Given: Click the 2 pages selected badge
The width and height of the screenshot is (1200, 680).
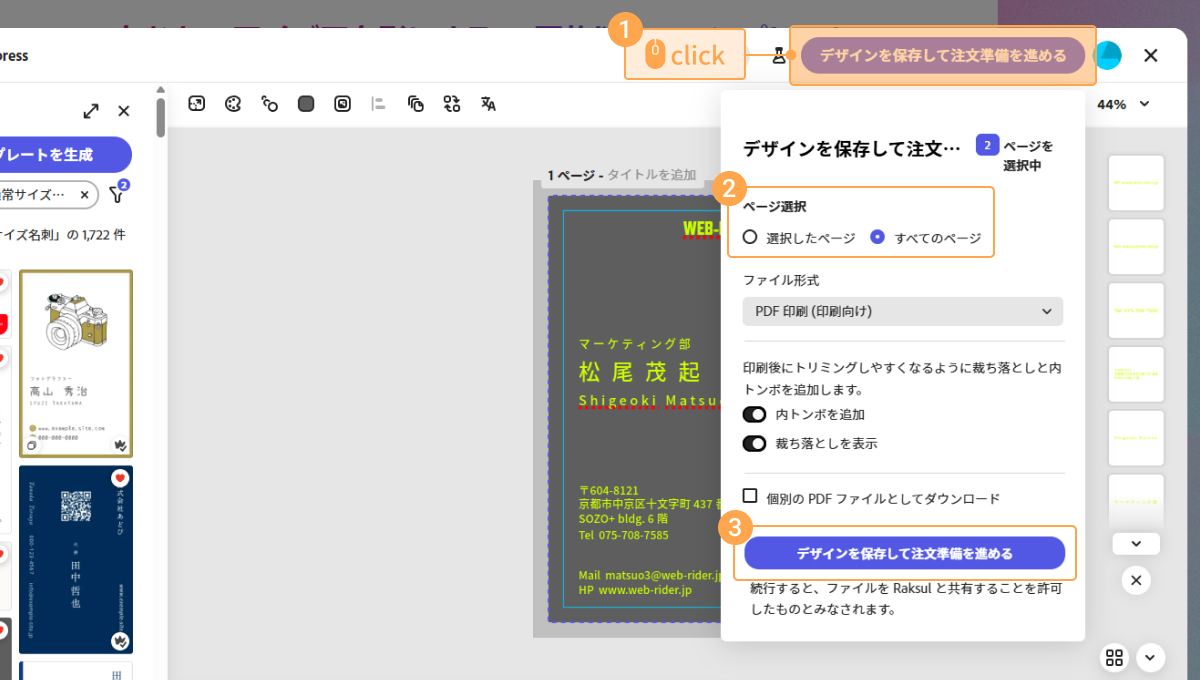Looking at the screenshot, I should 987,146.
